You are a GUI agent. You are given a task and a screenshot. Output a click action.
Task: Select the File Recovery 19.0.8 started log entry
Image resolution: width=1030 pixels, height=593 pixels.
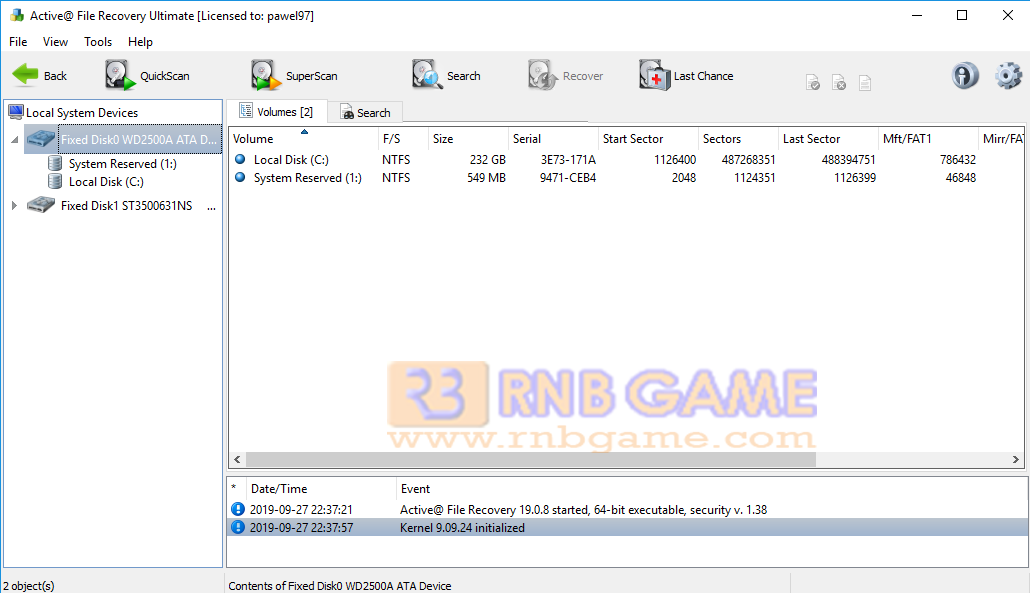[x=627, y=509]
